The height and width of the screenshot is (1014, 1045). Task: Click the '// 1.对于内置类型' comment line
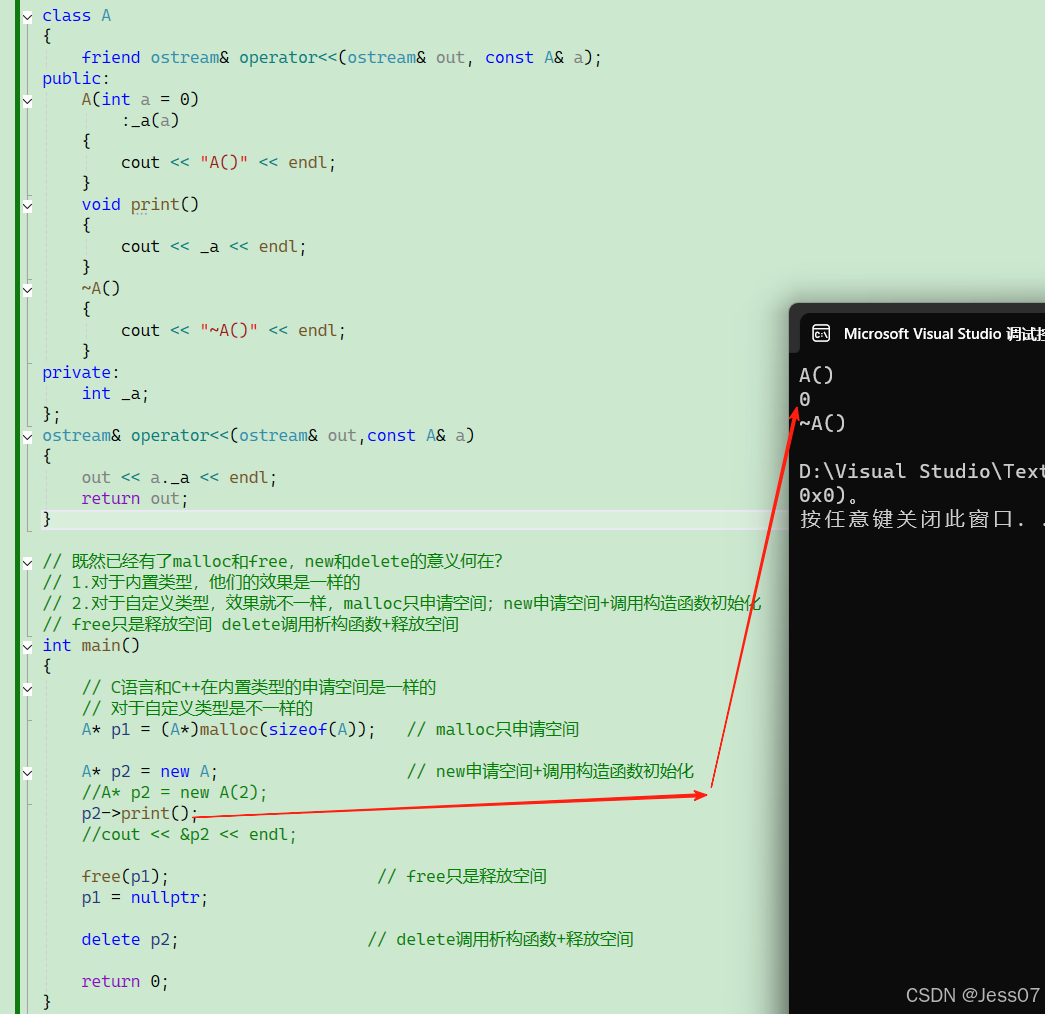tap(201, 583)
